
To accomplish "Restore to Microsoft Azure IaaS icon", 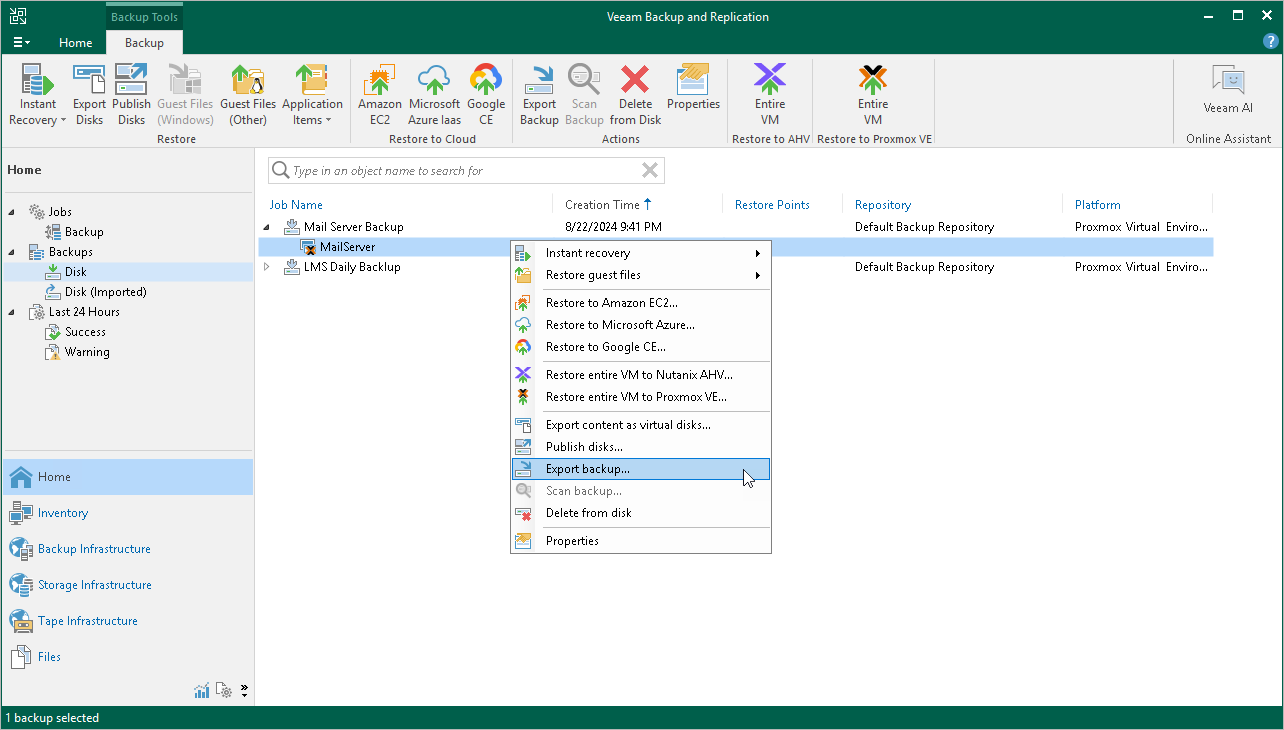I will pos(434,95).
